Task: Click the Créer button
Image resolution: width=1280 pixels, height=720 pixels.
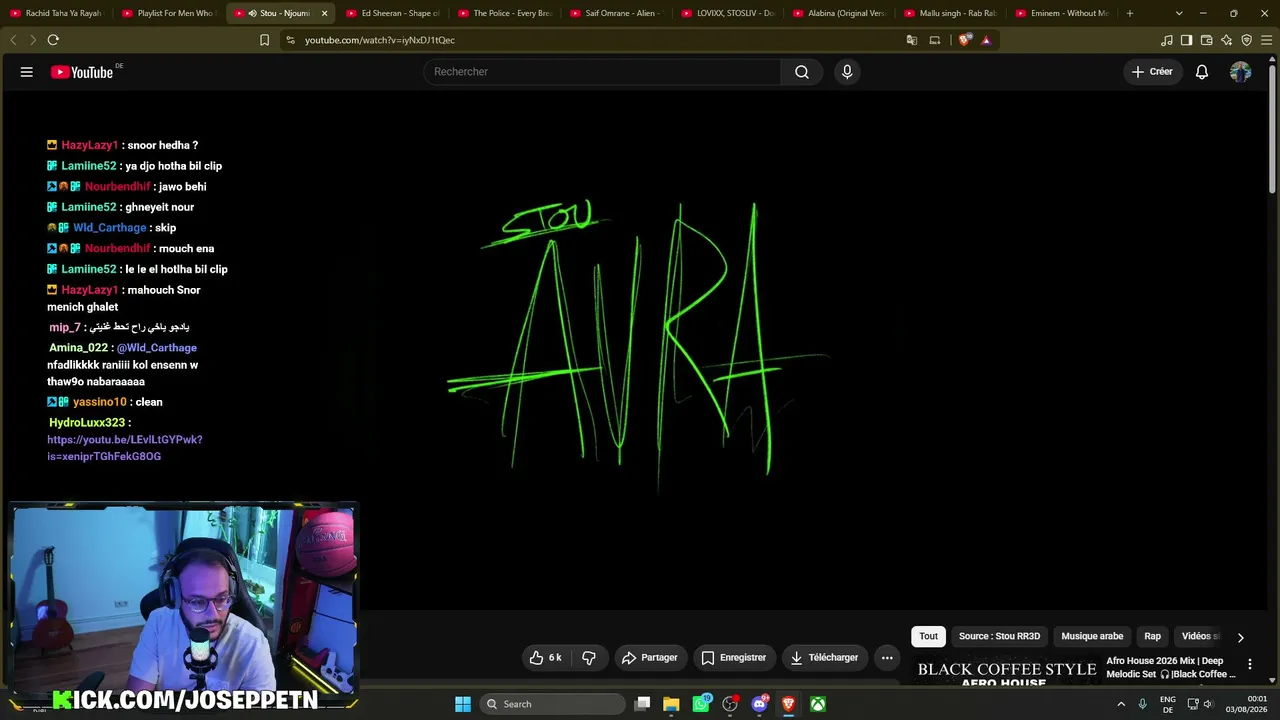Action: pos(1152,72)
